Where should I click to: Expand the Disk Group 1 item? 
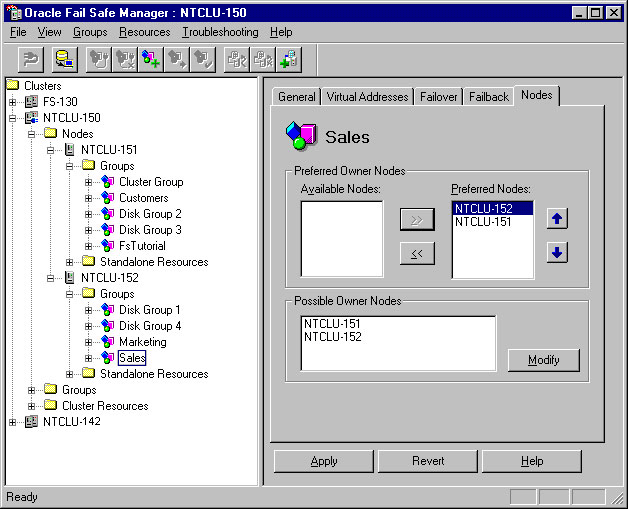click(x=89, y=310)
